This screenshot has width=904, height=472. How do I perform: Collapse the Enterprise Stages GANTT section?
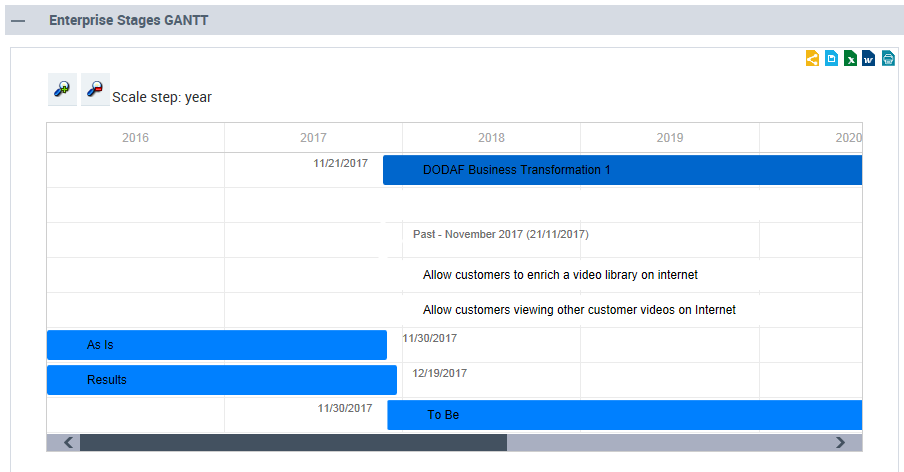(x=18, y=20)
